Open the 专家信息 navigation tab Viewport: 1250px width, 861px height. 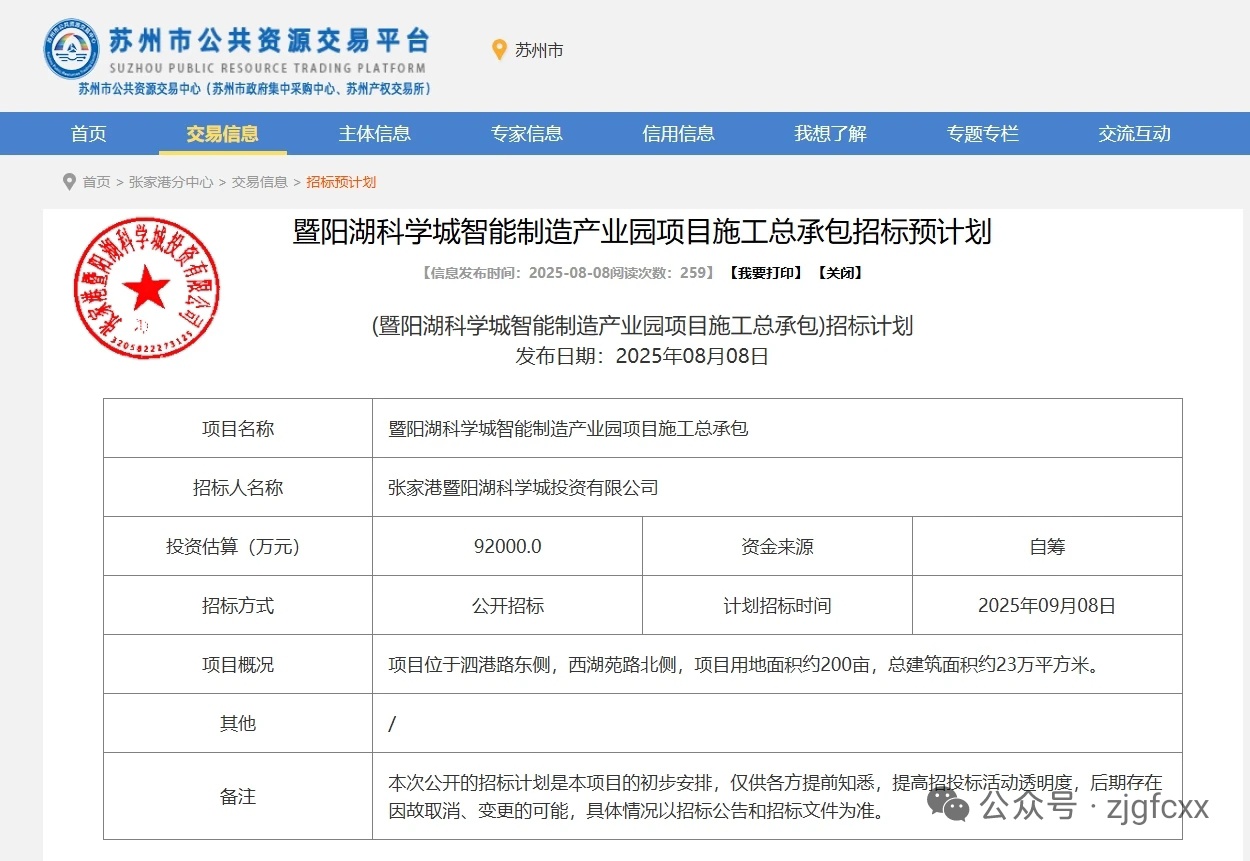click(526, 134)
